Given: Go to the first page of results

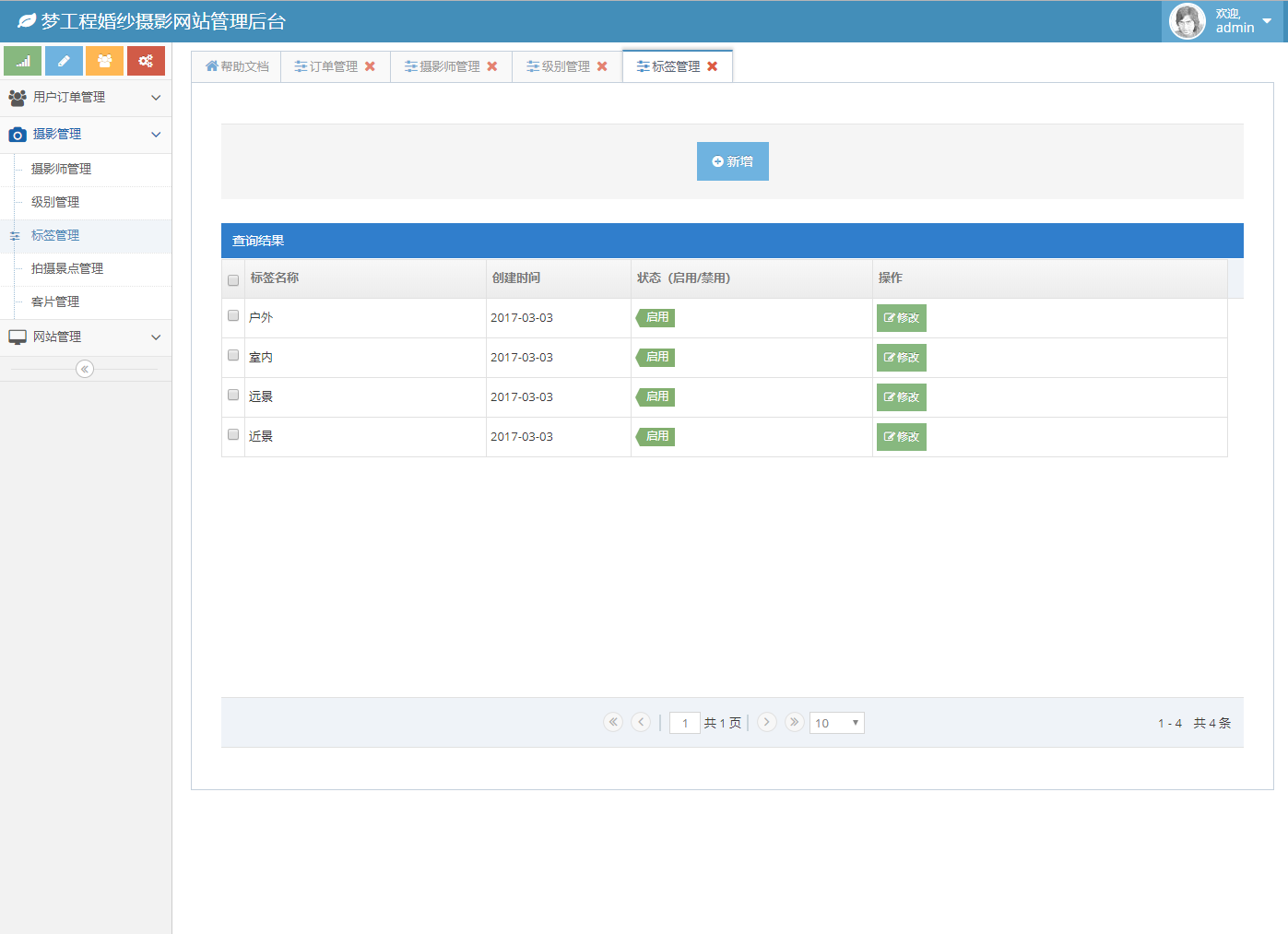Looking at the screenshot, I should click(613, 722).
